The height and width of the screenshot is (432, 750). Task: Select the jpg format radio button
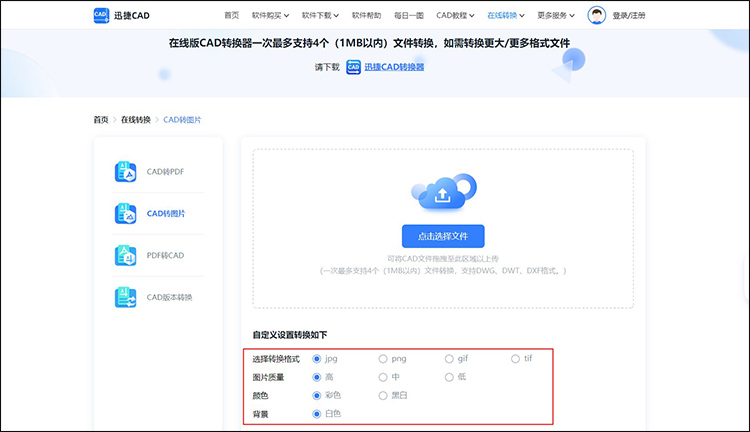pyautogui.click(x=317, y=359)
